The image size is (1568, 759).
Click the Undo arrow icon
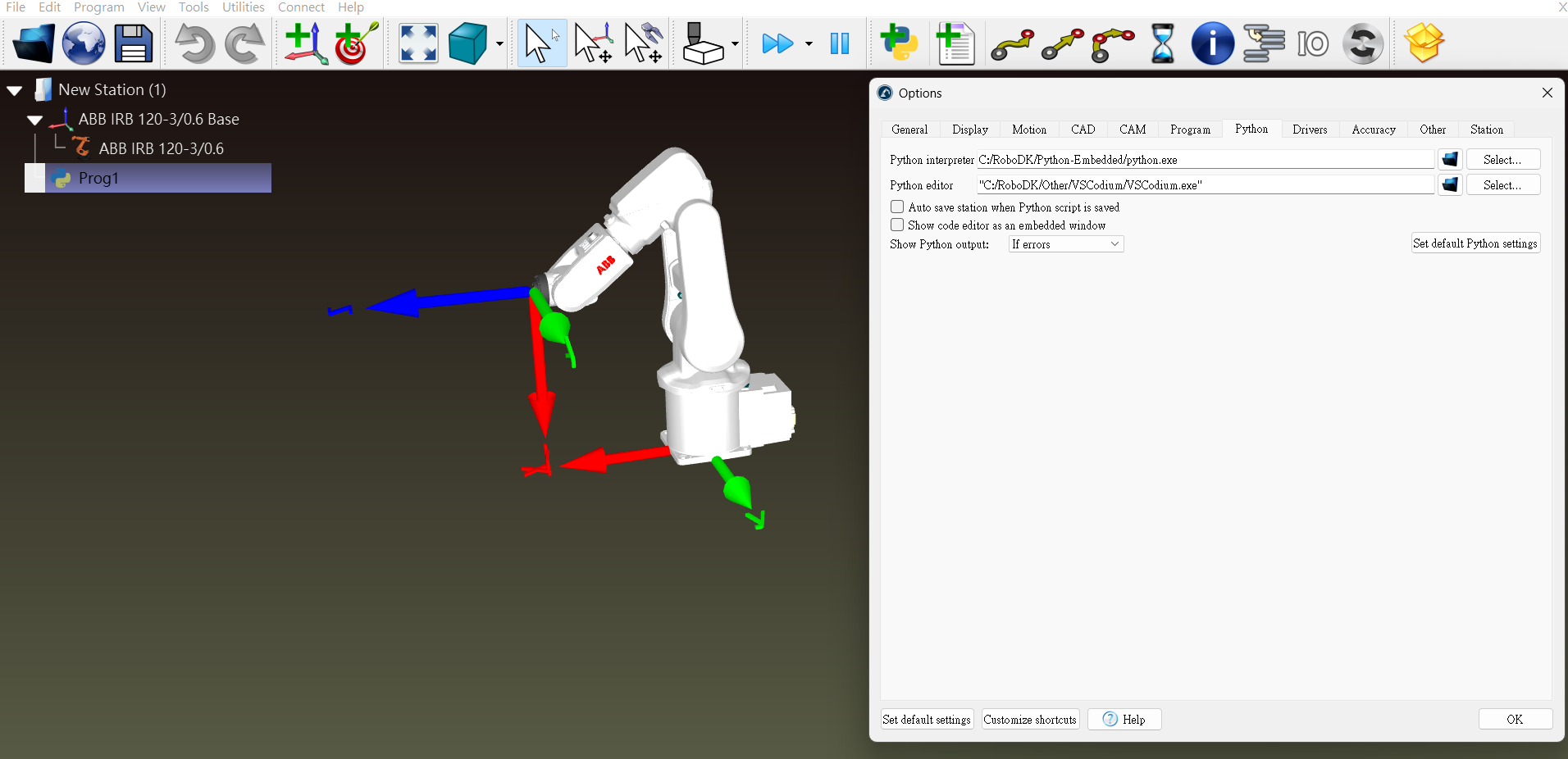click(x=194, y=43)
